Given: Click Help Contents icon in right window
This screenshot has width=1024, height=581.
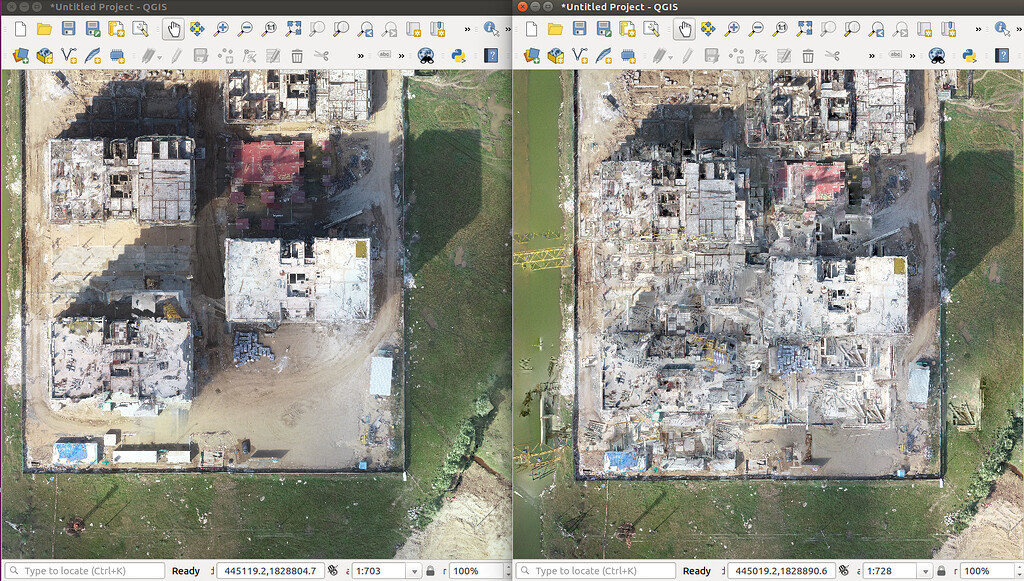Looking at the screenshot, I should [x=1002, y=55].
